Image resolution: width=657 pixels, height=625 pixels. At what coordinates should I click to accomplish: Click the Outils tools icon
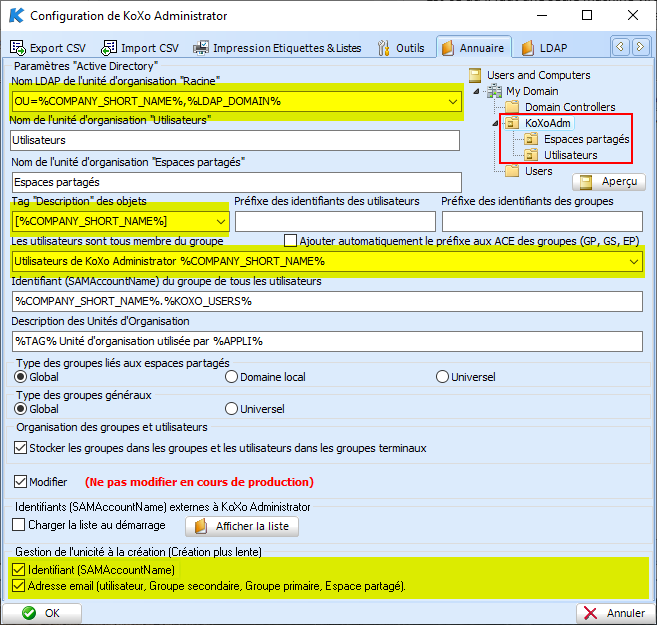tap(383, 48)
